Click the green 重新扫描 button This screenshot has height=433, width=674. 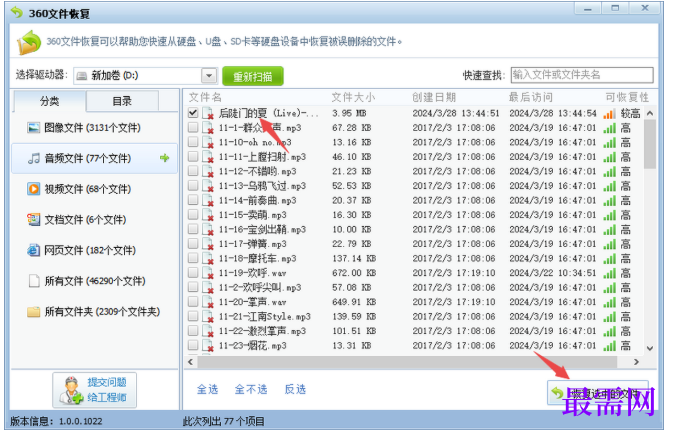253,77
